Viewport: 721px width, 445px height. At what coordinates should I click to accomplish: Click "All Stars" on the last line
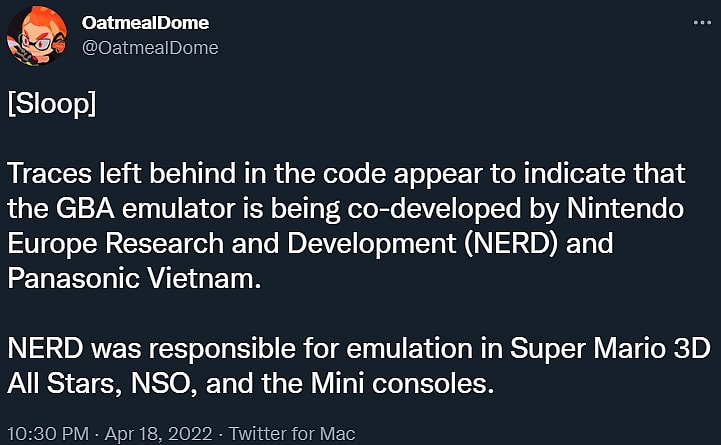(59, 384)
